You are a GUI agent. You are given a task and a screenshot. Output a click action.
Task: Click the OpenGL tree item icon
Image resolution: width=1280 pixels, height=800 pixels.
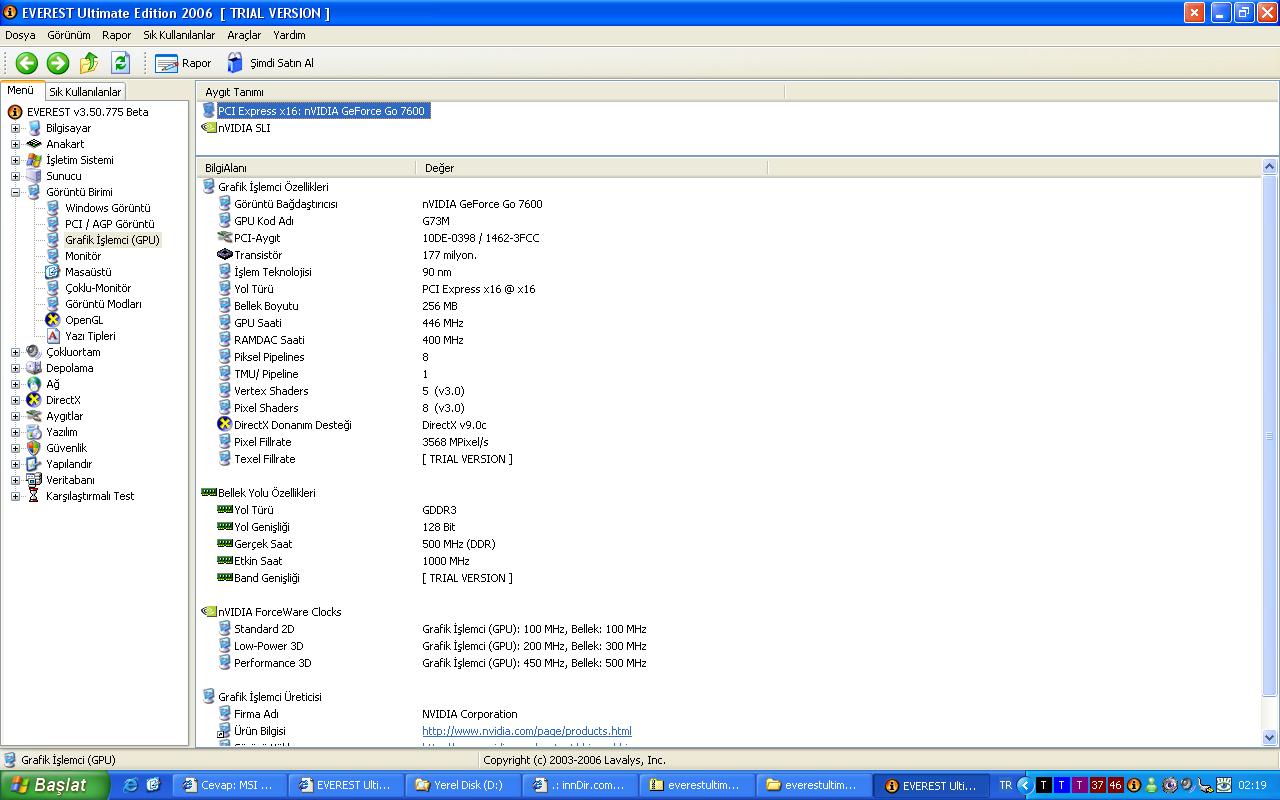click(53, 320)
